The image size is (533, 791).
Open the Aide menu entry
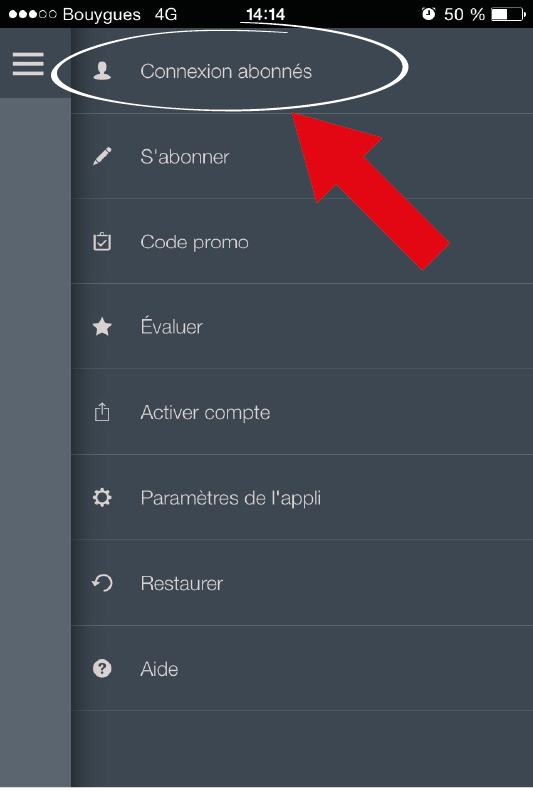(302, 669)
